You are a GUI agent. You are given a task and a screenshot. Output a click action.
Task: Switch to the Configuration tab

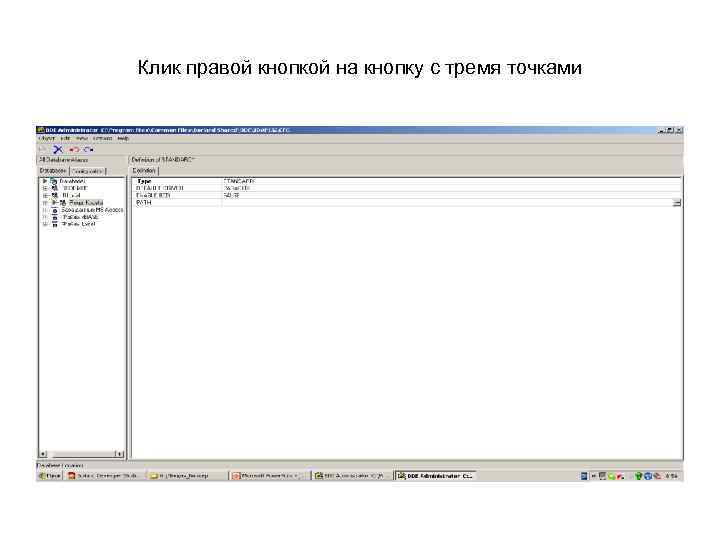[88, 171]
